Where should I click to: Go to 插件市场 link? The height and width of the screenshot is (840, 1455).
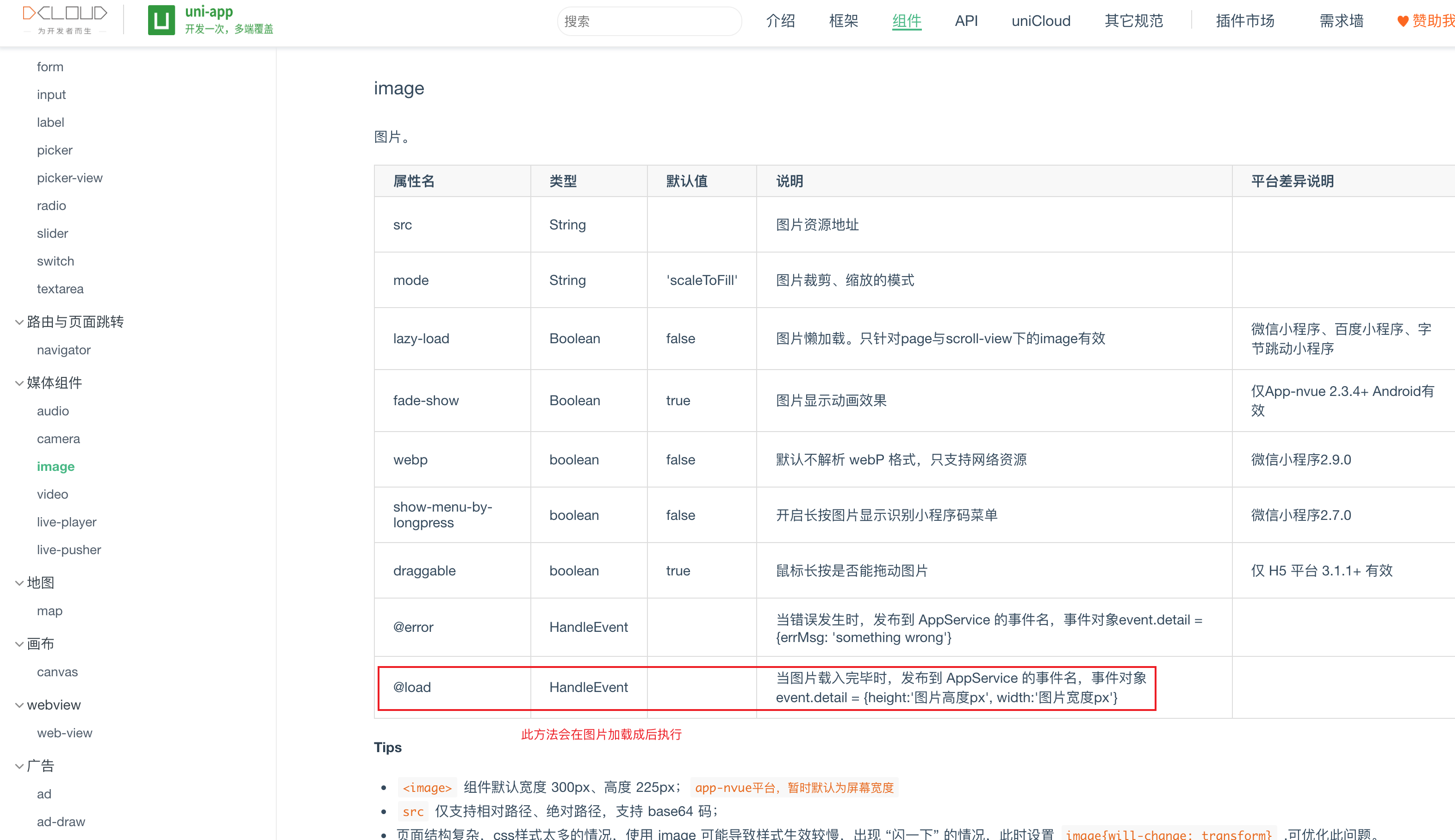click(1245, 21)
